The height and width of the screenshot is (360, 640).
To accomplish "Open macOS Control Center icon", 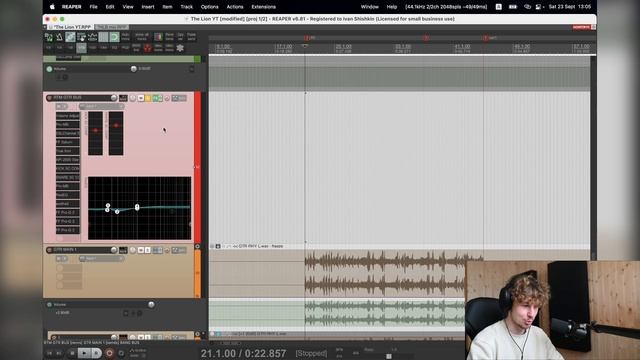I will point(538,7).
